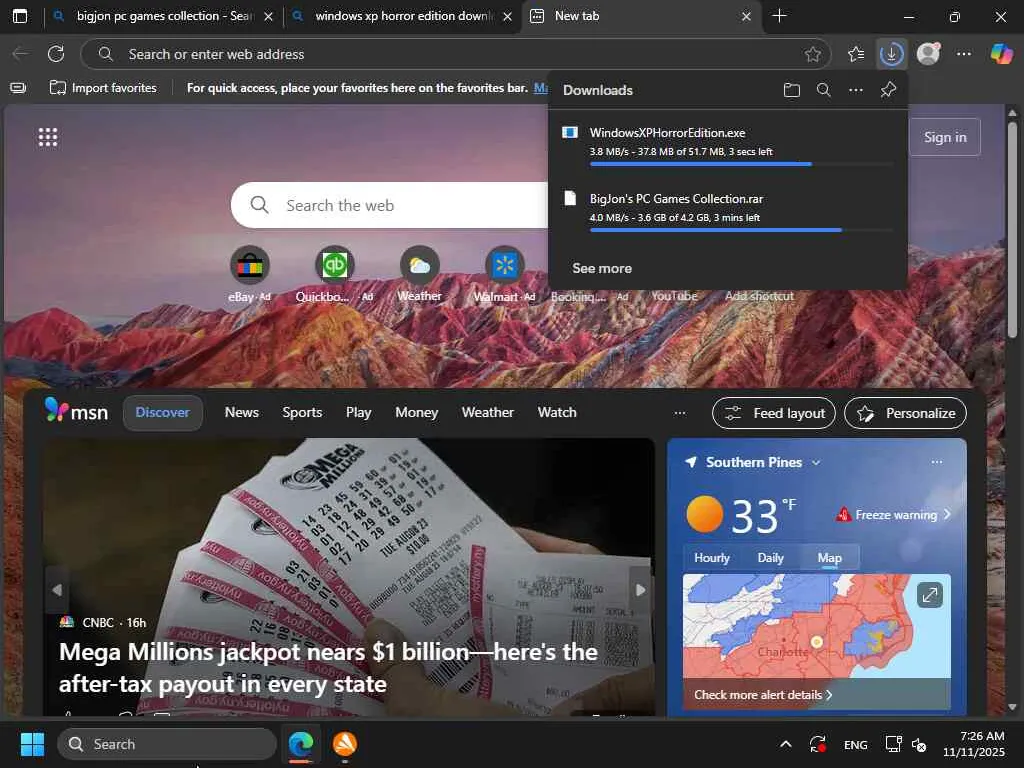Open Play feed section

359,413
